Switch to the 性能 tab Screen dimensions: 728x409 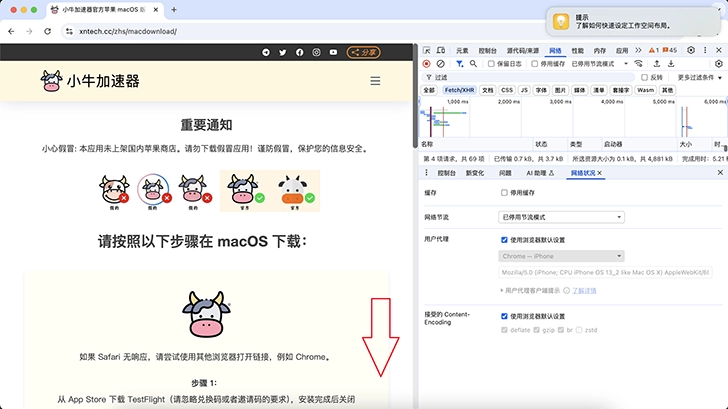click(578, 51)
